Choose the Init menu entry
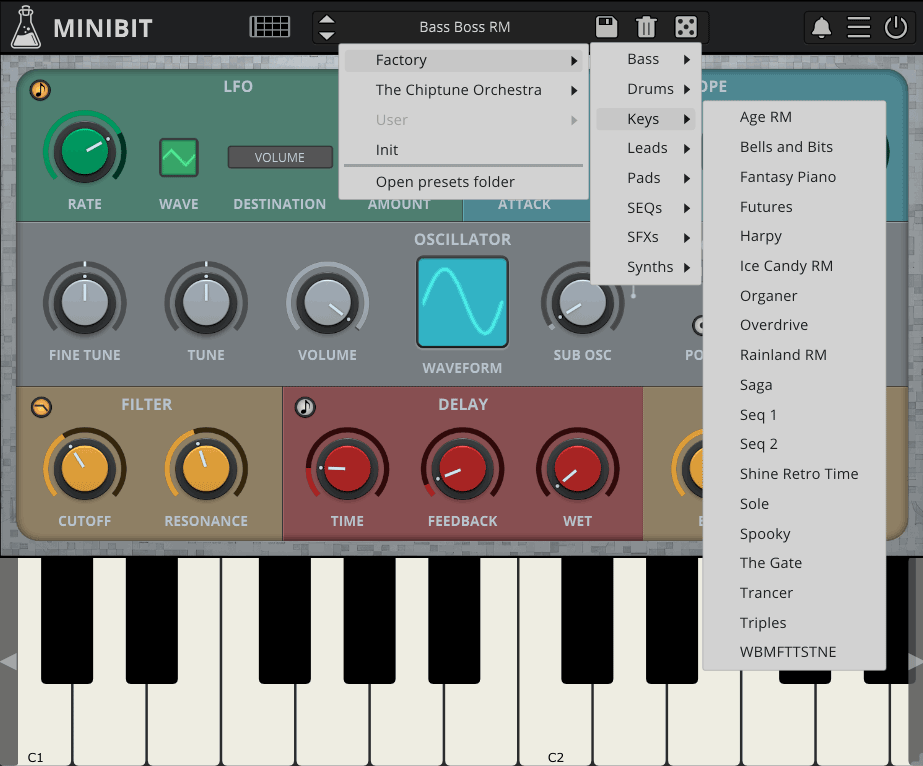The width and height of the screenshot is (923, 766). (387, 150)
